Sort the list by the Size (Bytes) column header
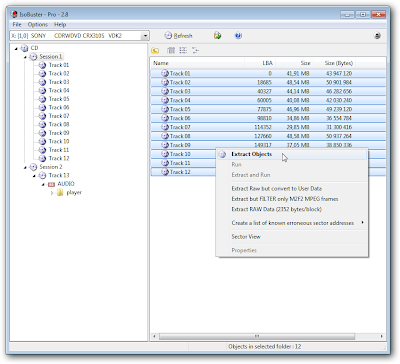Image resolution: width=400 pixels, height=364 pixels. point(335,63)
